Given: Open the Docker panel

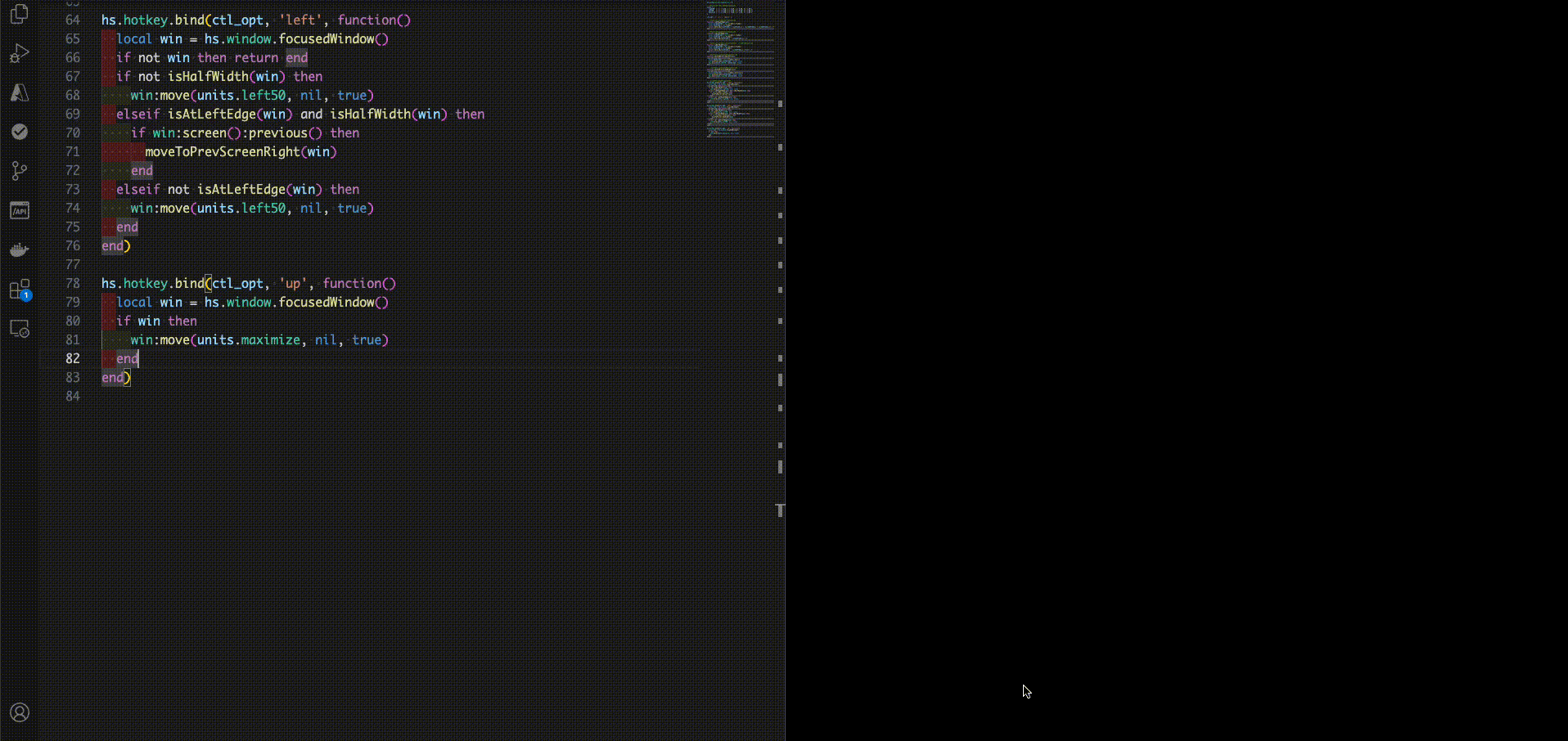Looking at the screenshot, I should tap(20, 249).
